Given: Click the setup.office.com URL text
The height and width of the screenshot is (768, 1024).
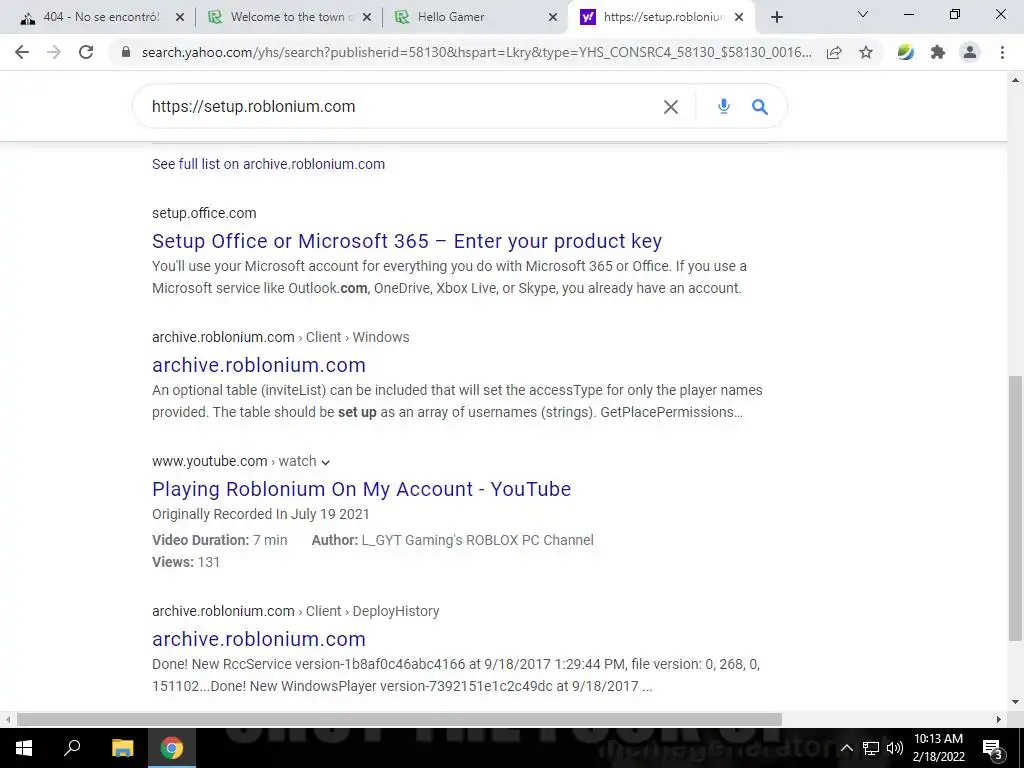Looking at the screenshot, I should point(204,213).
